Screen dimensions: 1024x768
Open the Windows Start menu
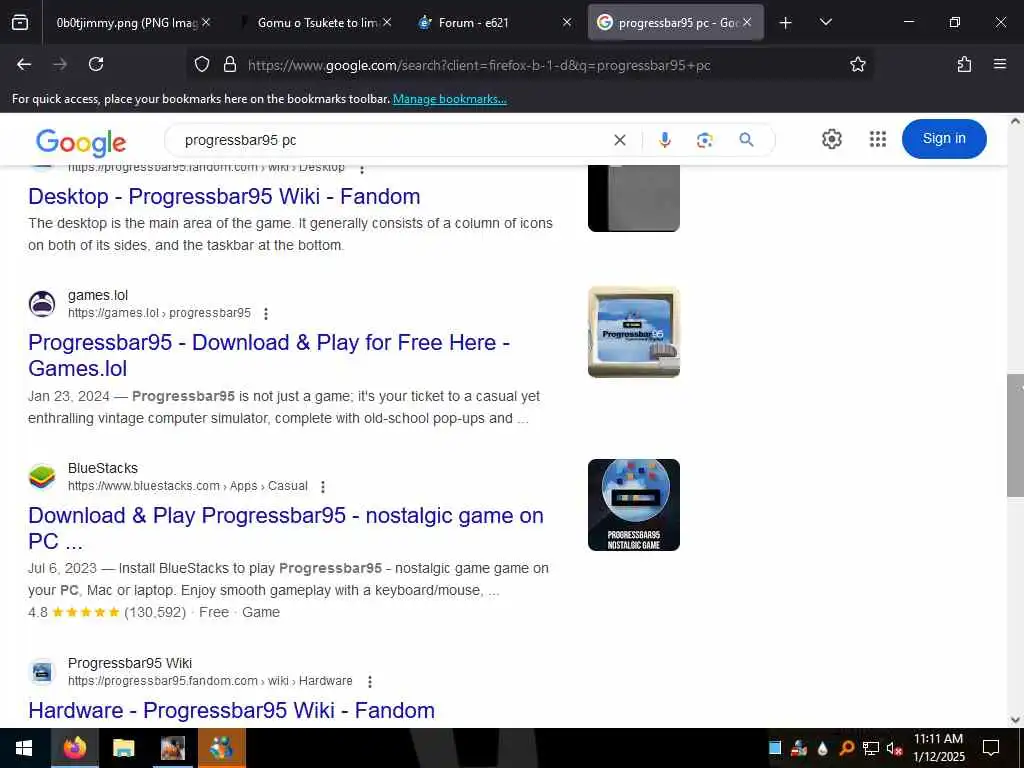24,748
